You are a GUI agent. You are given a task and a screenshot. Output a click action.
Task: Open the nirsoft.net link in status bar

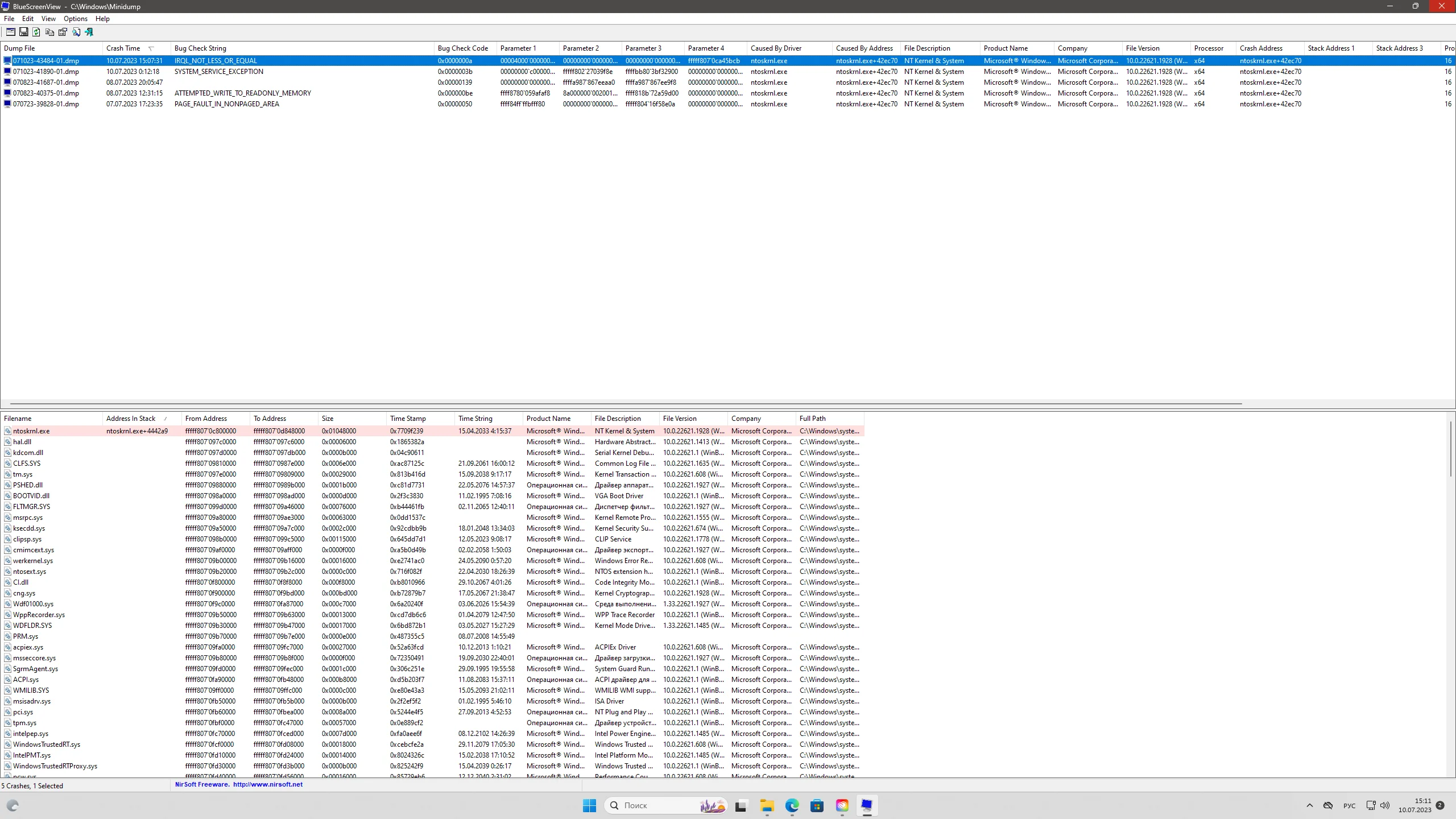point(267,784)
